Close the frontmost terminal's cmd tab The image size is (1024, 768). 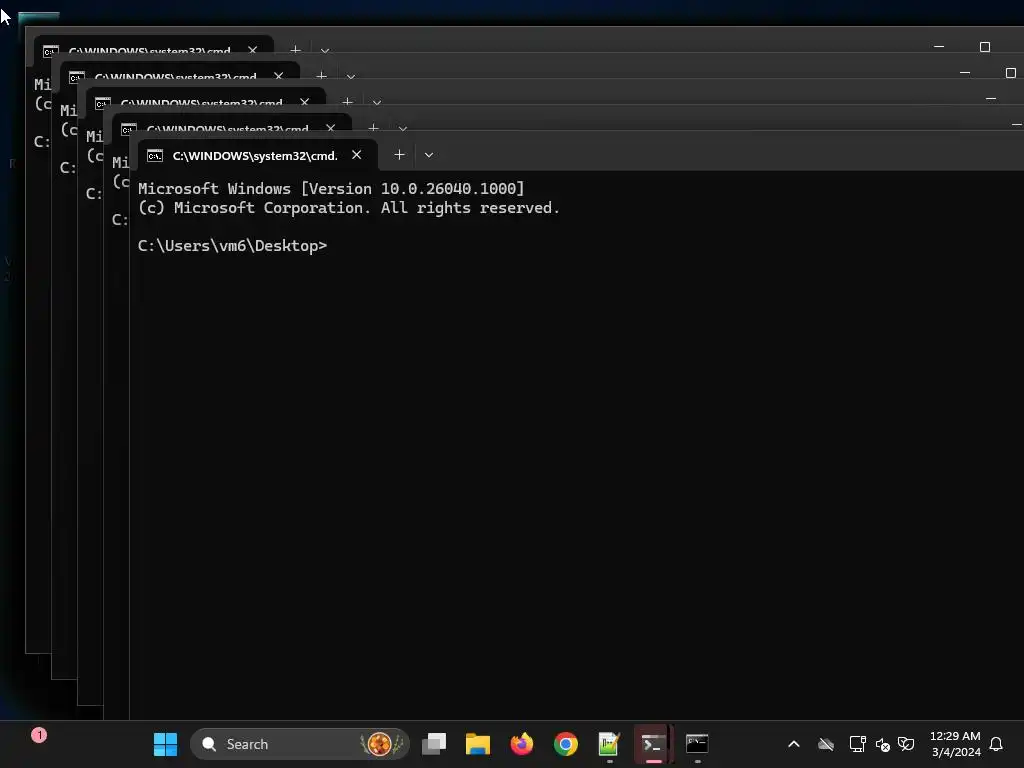pyautogui.click(x=357, y=155)
